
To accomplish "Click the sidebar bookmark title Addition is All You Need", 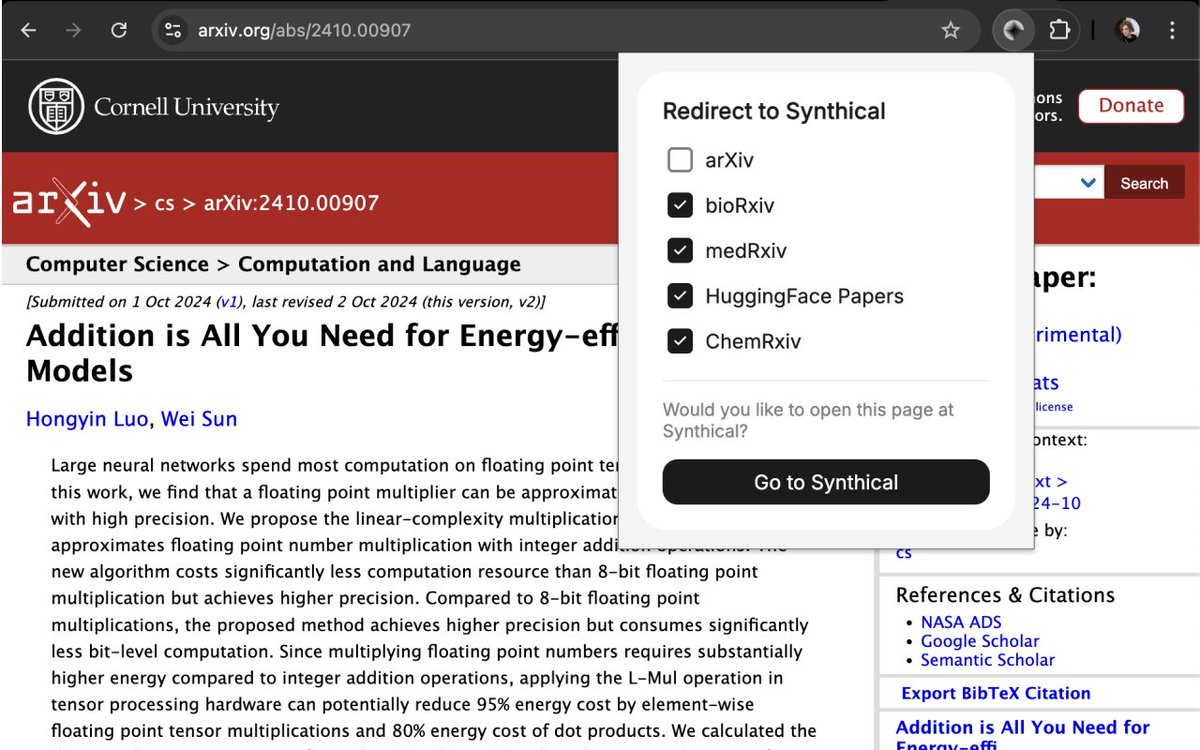I will coord(1023,735).
